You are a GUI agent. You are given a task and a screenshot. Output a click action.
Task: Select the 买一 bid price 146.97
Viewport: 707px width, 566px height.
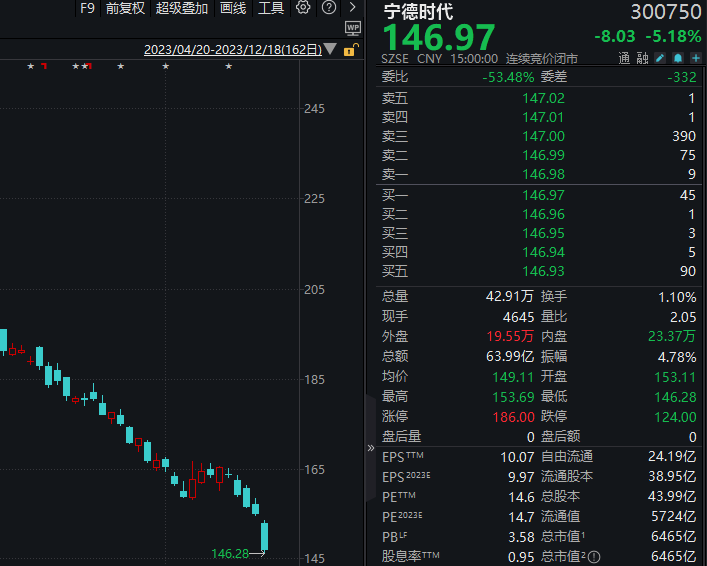(x=543, y=195)
